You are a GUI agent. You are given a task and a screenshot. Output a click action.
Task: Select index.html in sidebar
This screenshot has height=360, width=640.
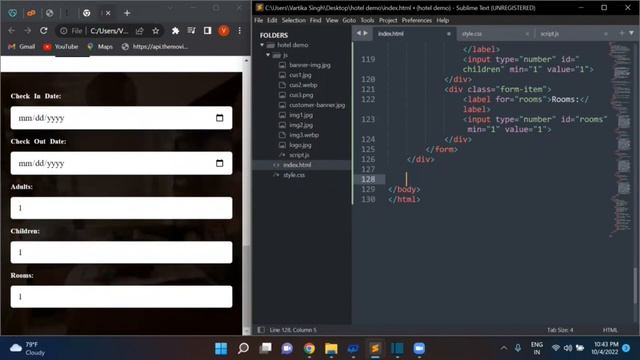[x=297, y=165]
